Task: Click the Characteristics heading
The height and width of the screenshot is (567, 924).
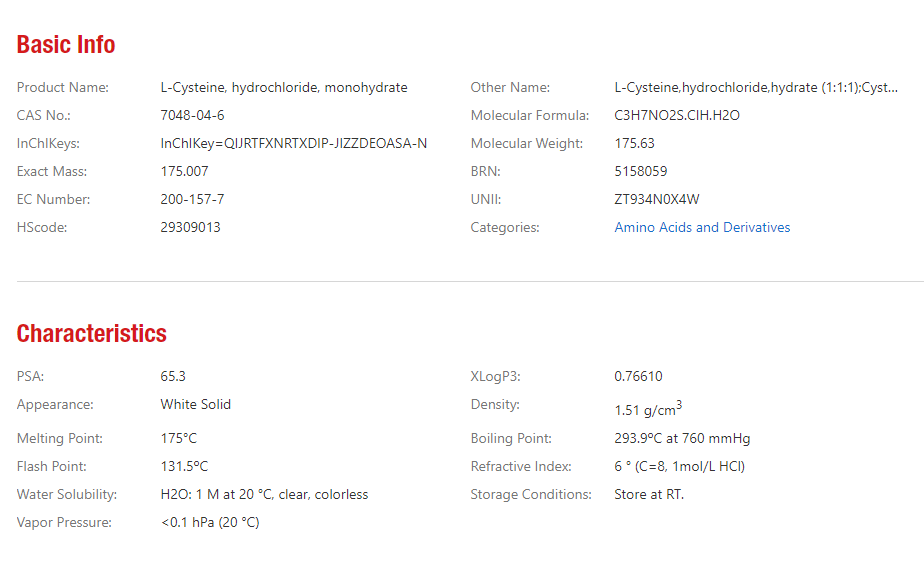Action: tap(91, 334)
